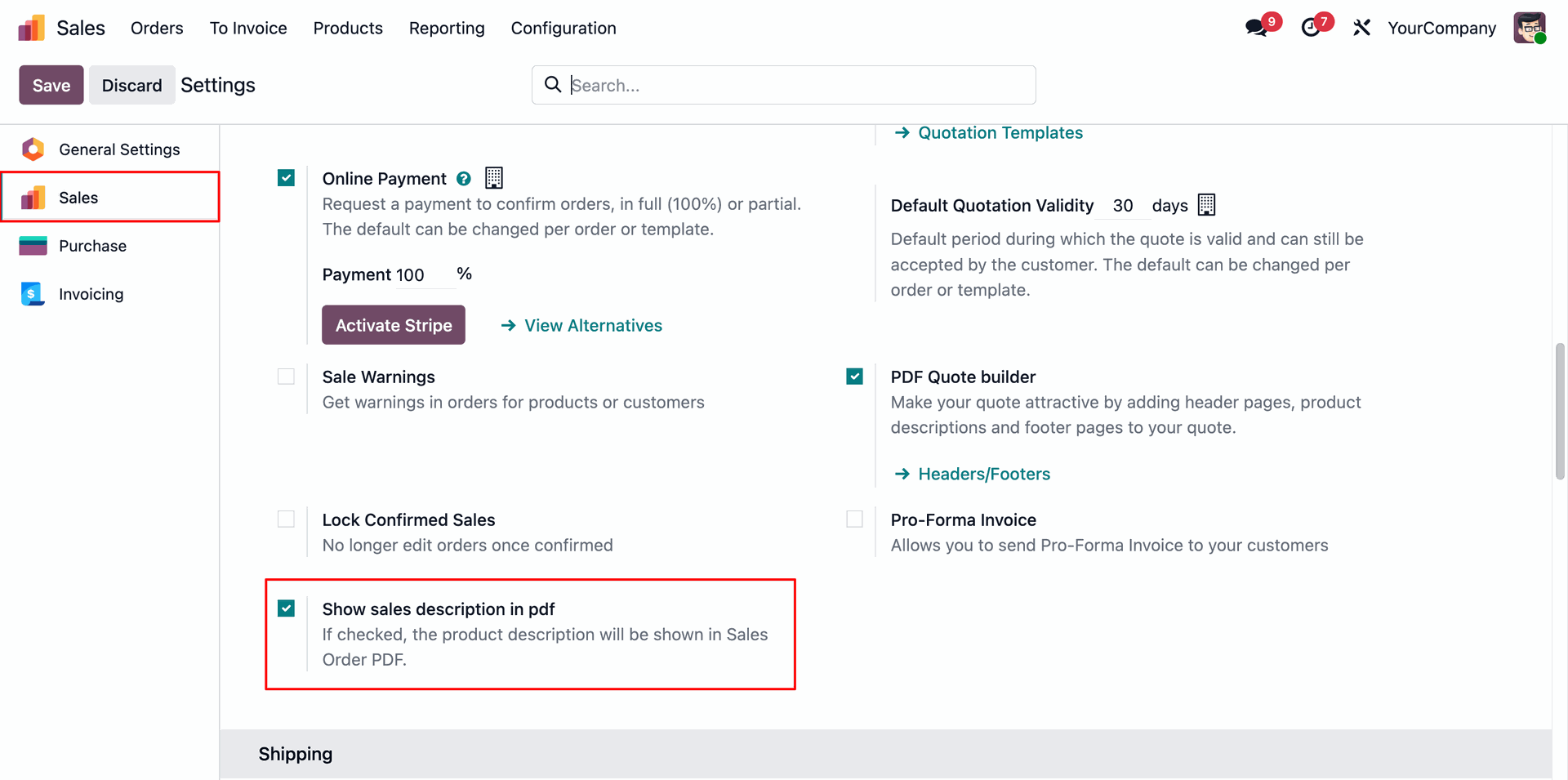The image size is (1568, 780).
Task: Uncheck the Online Payment checkbox
Action: 286,178
